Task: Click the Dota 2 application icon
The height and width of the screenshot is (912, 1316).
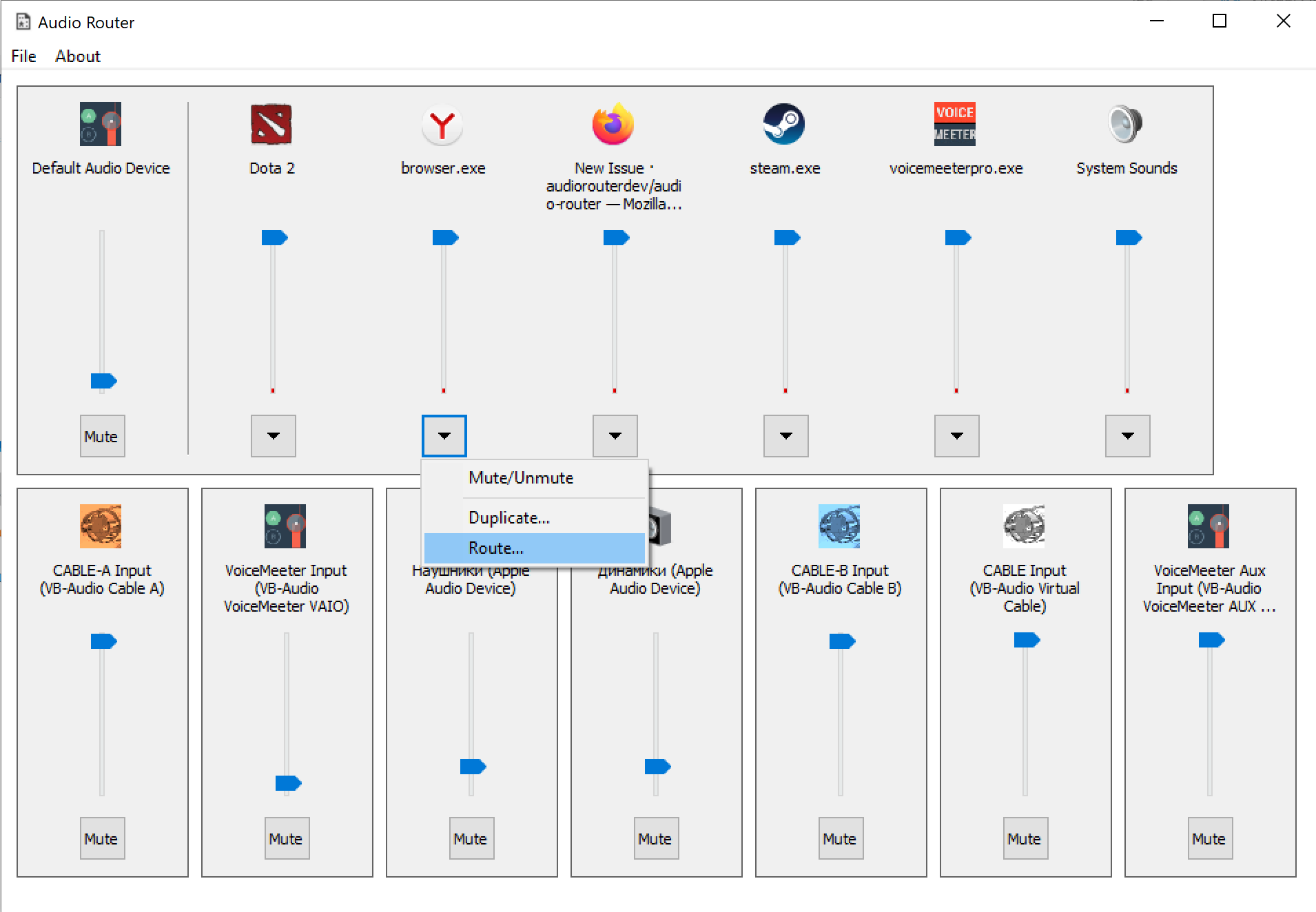Action: 271,125
